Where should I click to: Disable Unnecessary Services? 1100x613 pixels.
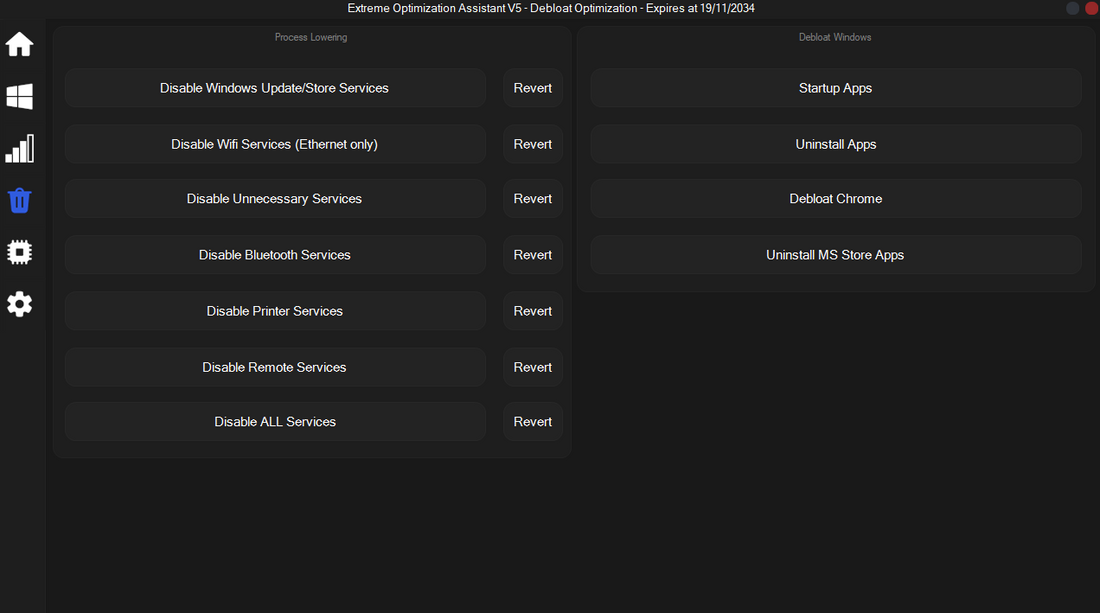[274, 198]
